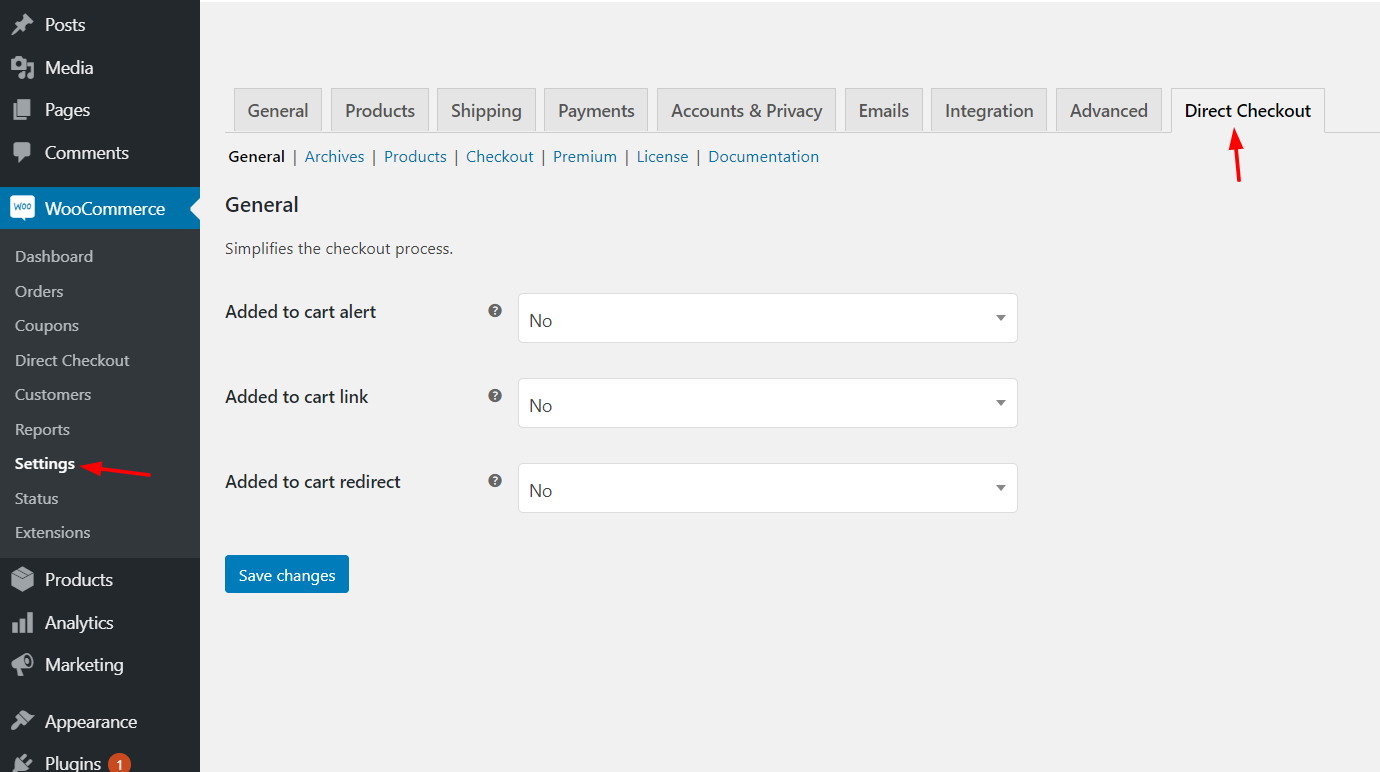1380x772 pixels.
Task: Open the Products sidebar menu label
Action: [79, 580]
